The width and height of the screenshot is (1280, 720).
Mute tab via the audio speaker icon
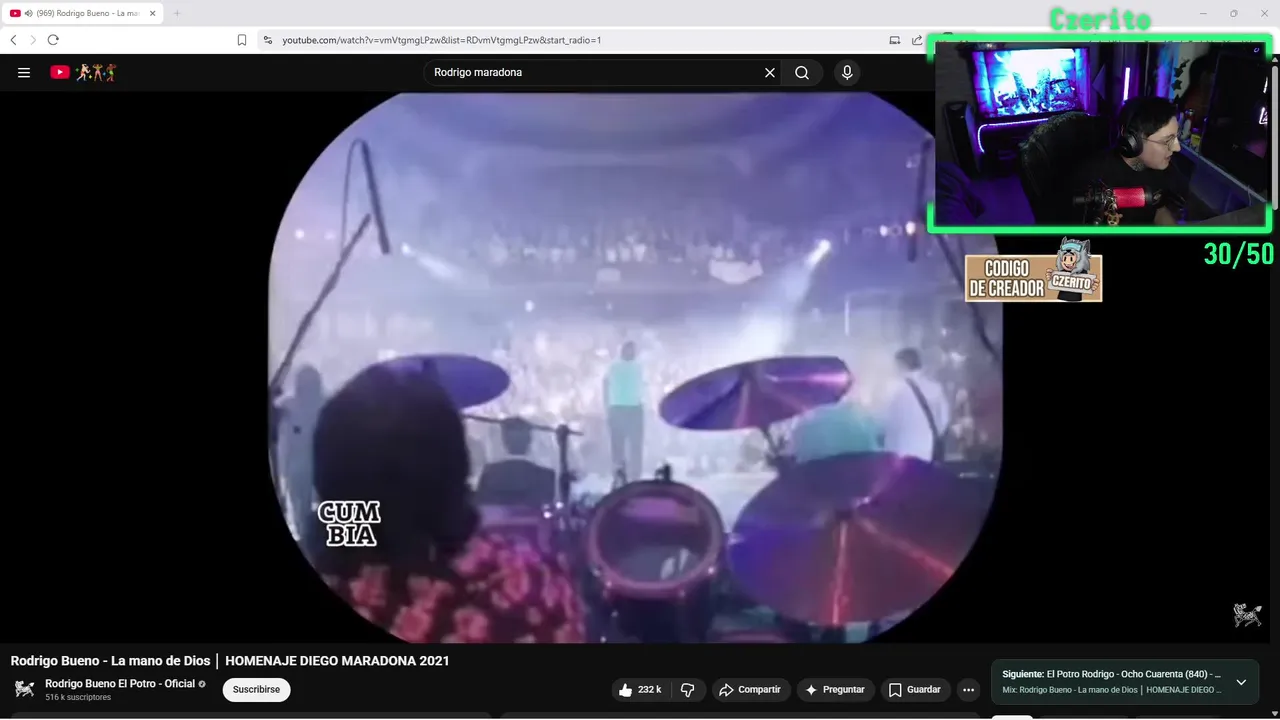(29, 13)
